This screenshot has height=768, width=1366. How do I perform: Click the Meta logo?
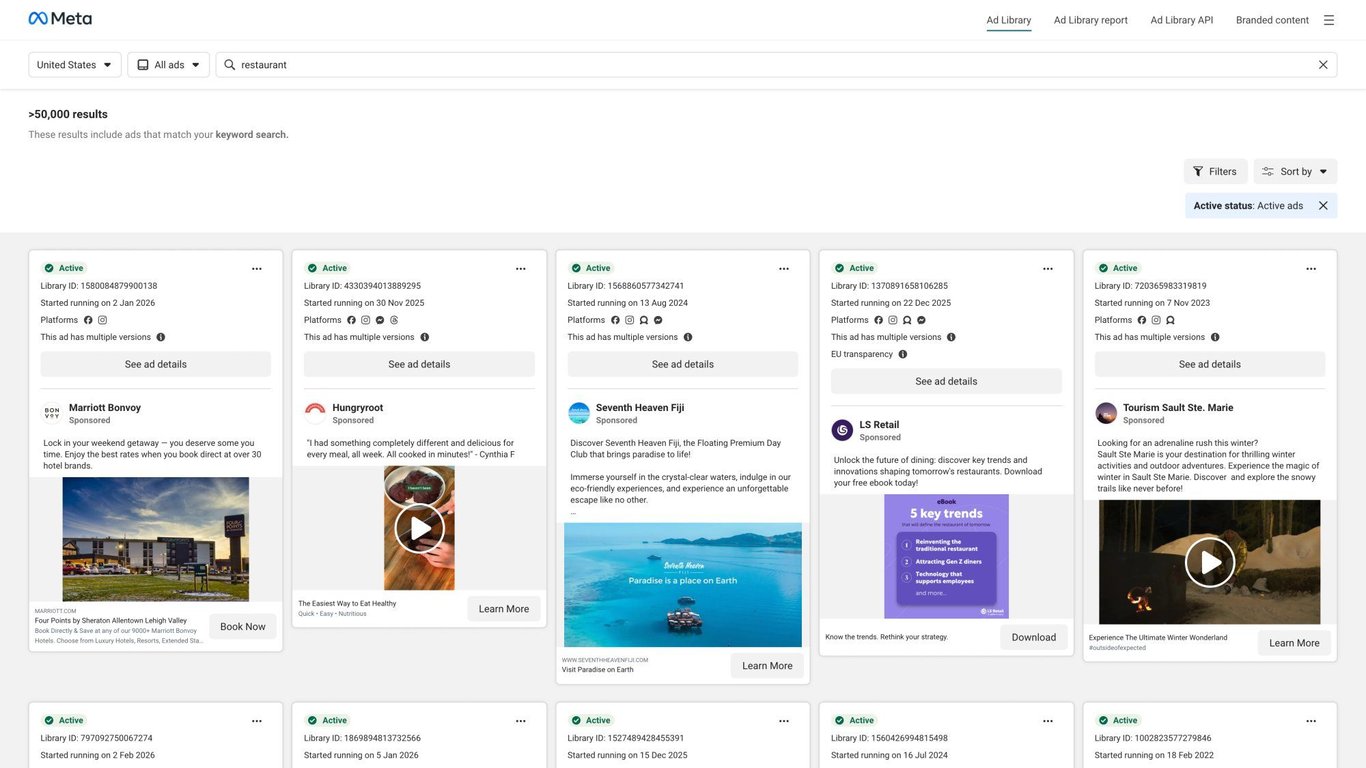pos(60,19)
